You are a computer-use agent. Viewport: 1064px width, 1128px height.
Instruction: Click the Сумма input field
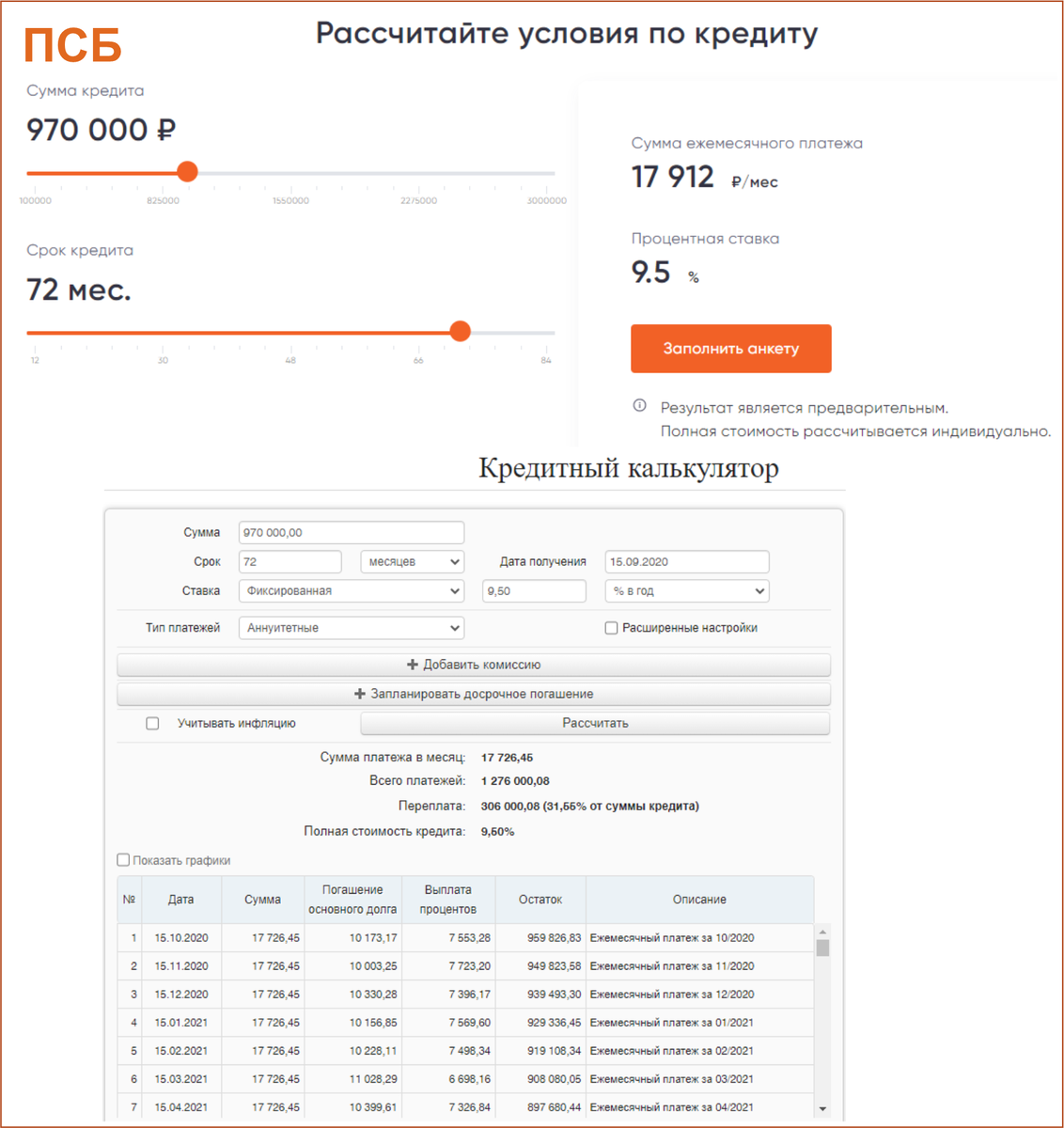(352, 533)
